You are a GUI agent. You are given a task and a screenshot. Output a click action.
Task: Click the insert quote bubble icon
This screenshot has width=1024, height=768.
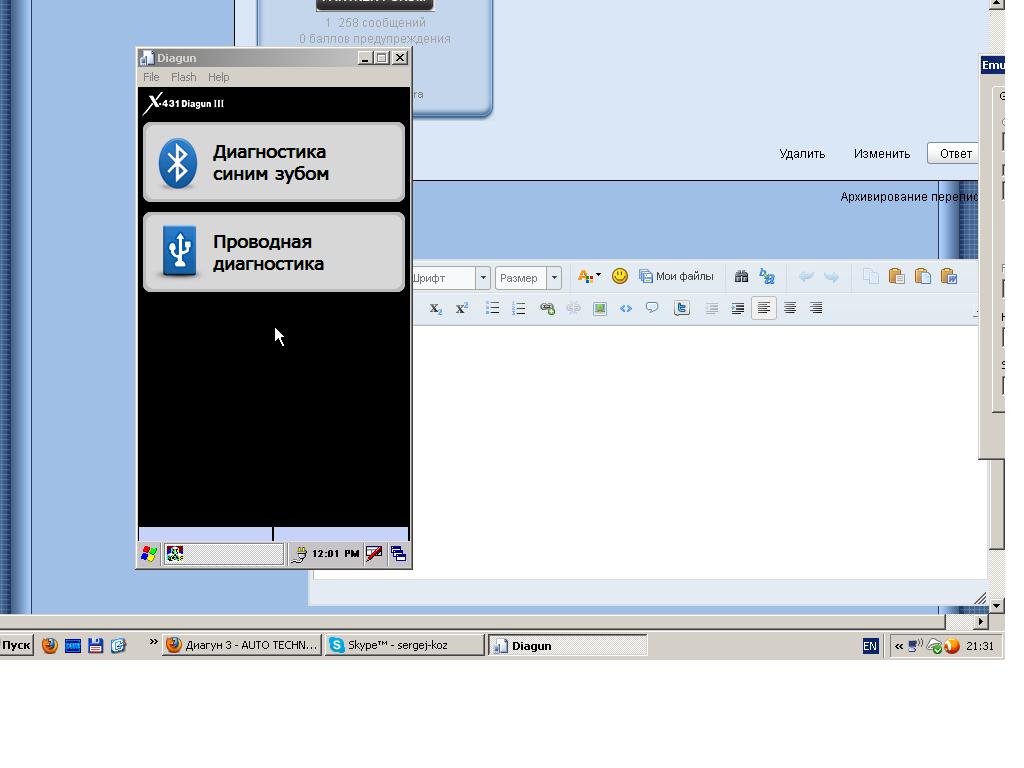(x=652, y=308)
